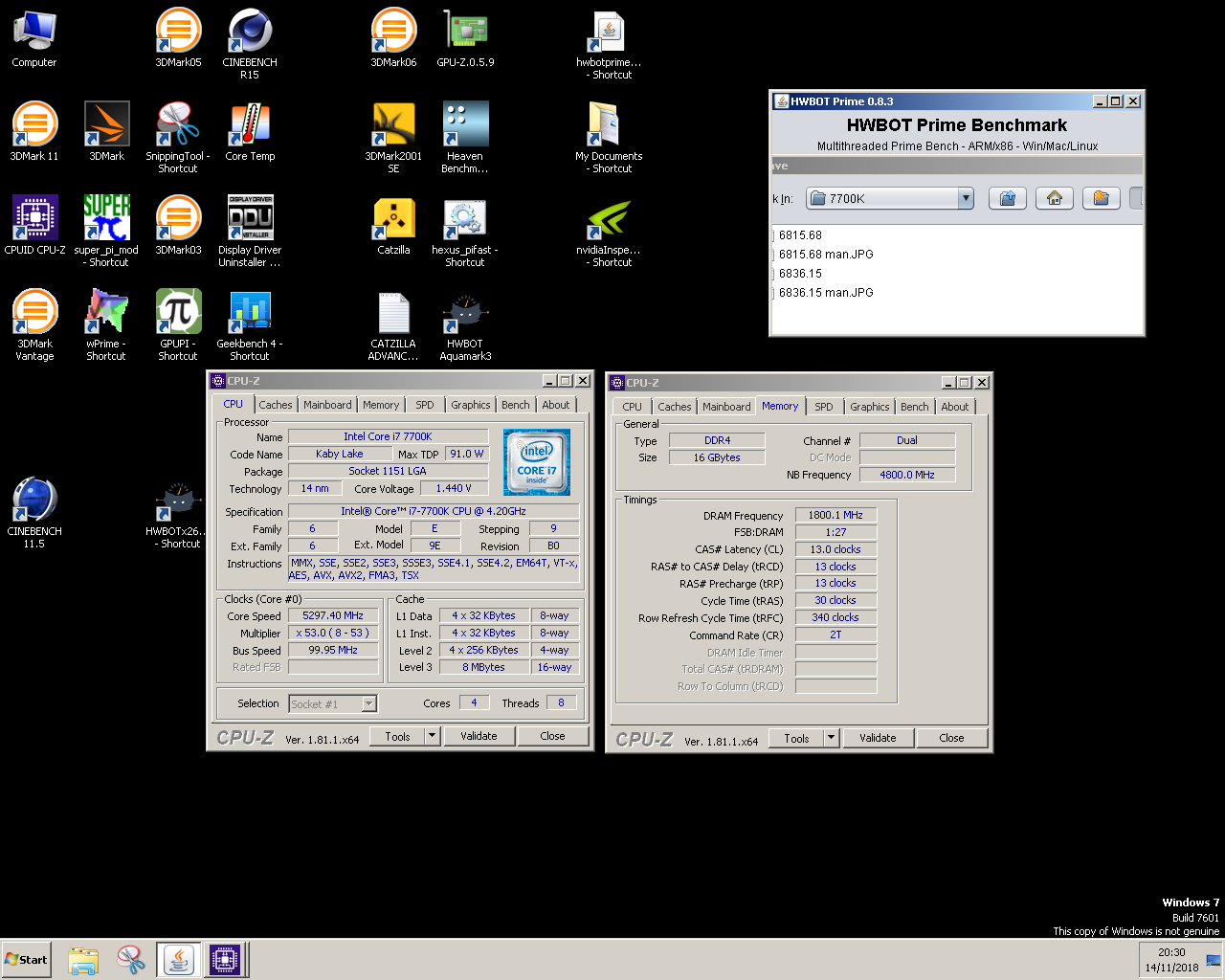Image resolution: width=1225 pixels, height=980 pixels.
Task: Click Up One Level icon in HWBOT dialog
Action: coord(1007,198)
